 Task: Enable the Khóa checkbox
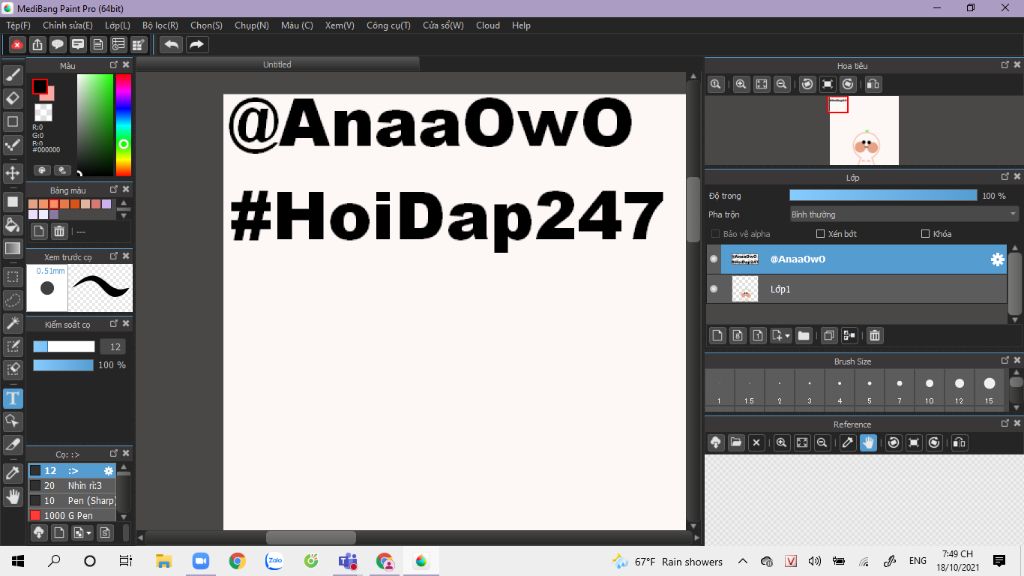[x=925, y=234]
